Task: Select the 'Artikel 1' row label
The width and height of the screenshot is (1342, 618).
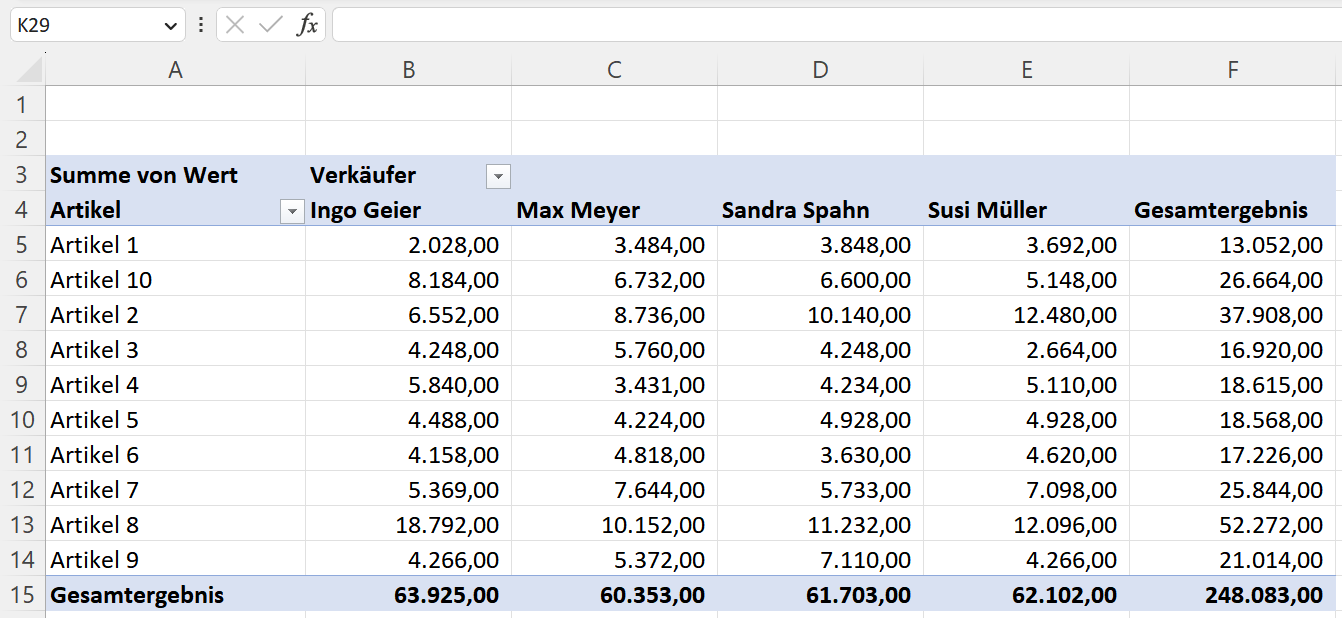Action: [x=176, y=244]
